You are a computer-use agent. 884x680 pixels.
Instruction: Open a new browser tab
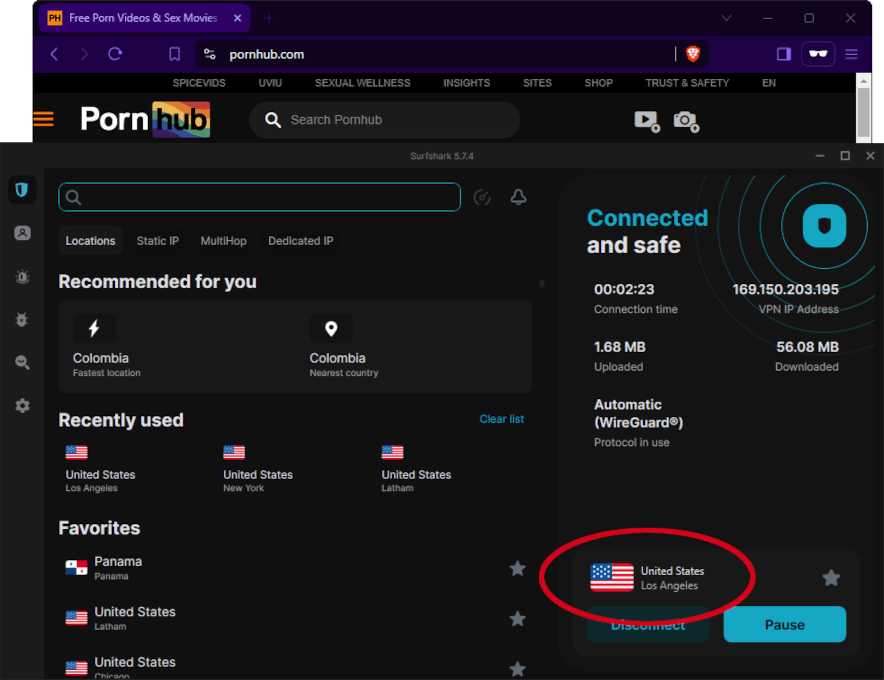point(268,18)
